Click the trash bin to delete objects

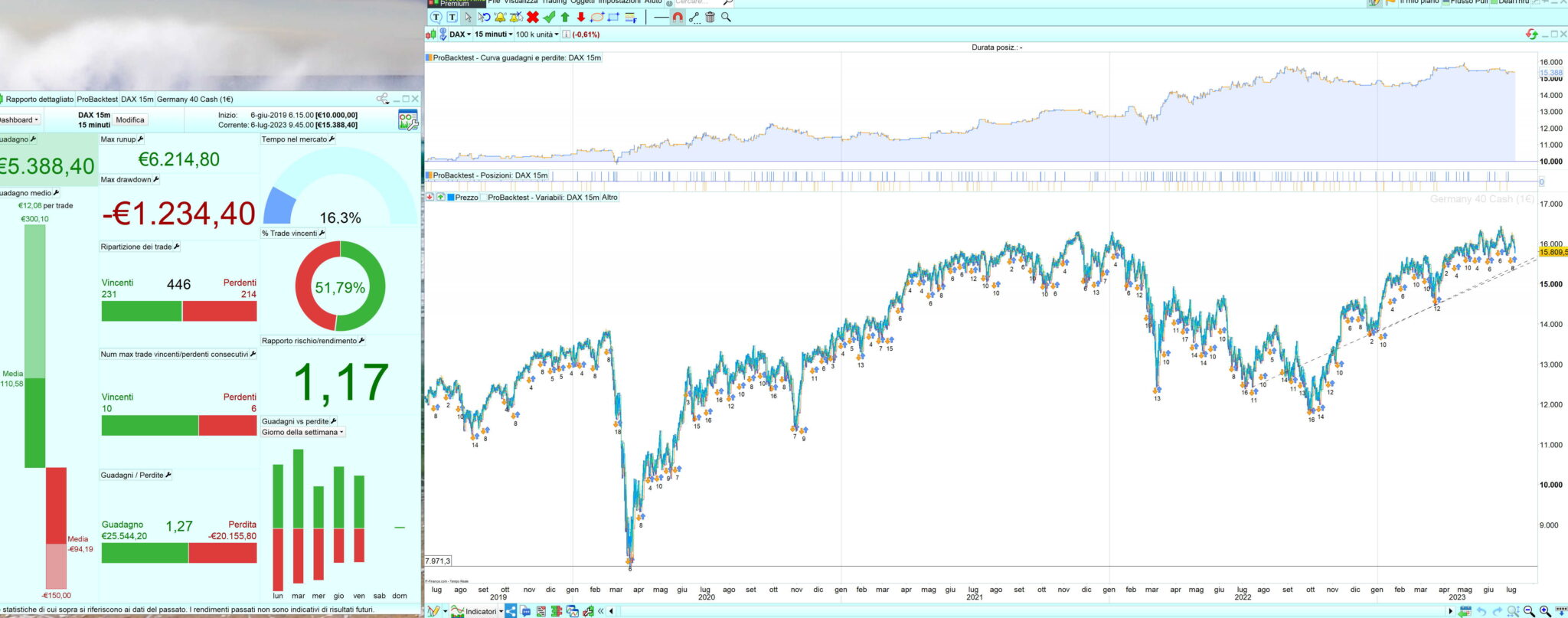[710, 17]
